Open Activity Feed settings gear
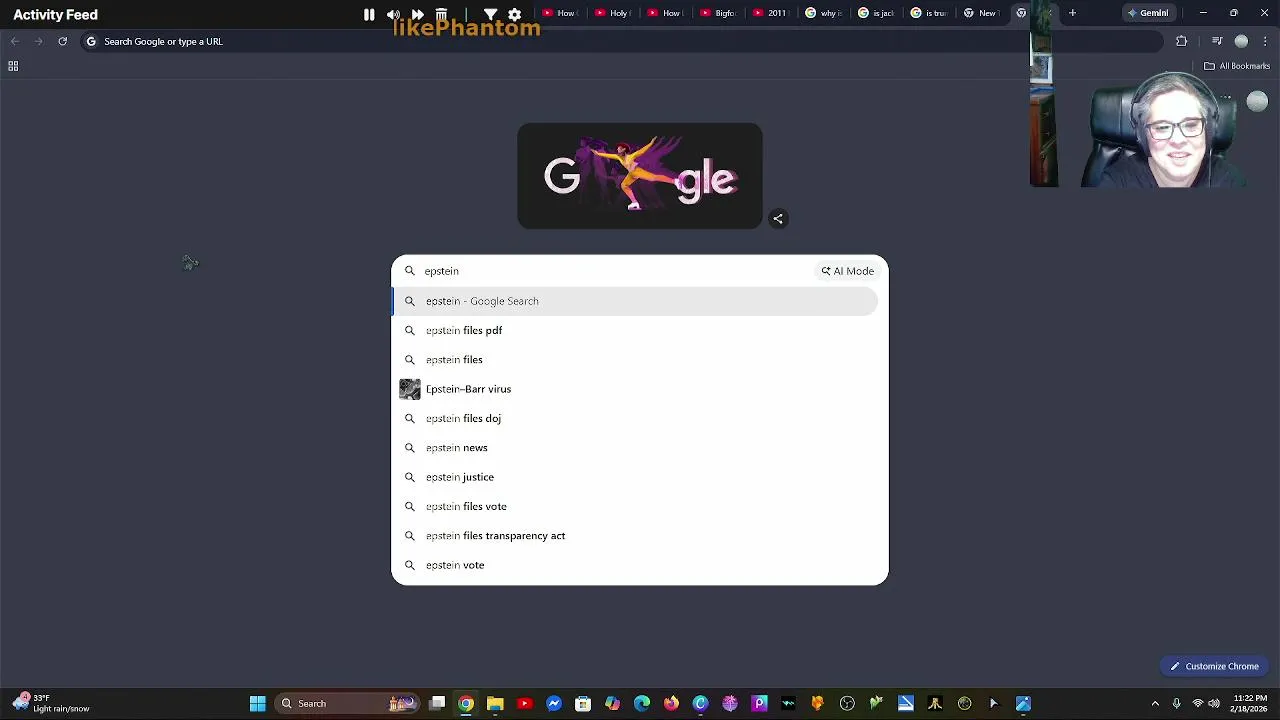 coord(514,14)
